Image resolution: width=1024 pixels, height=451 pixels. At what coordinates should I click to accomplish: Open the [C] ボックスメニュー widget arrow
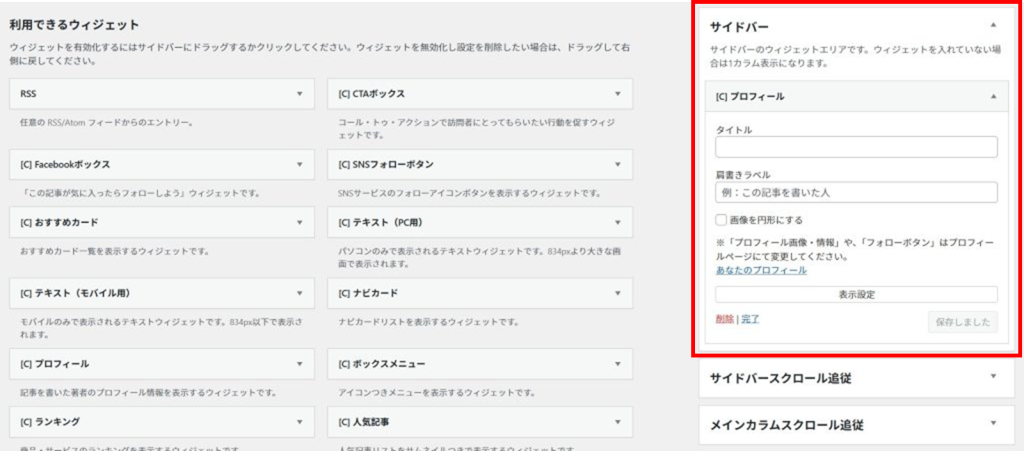618,364
